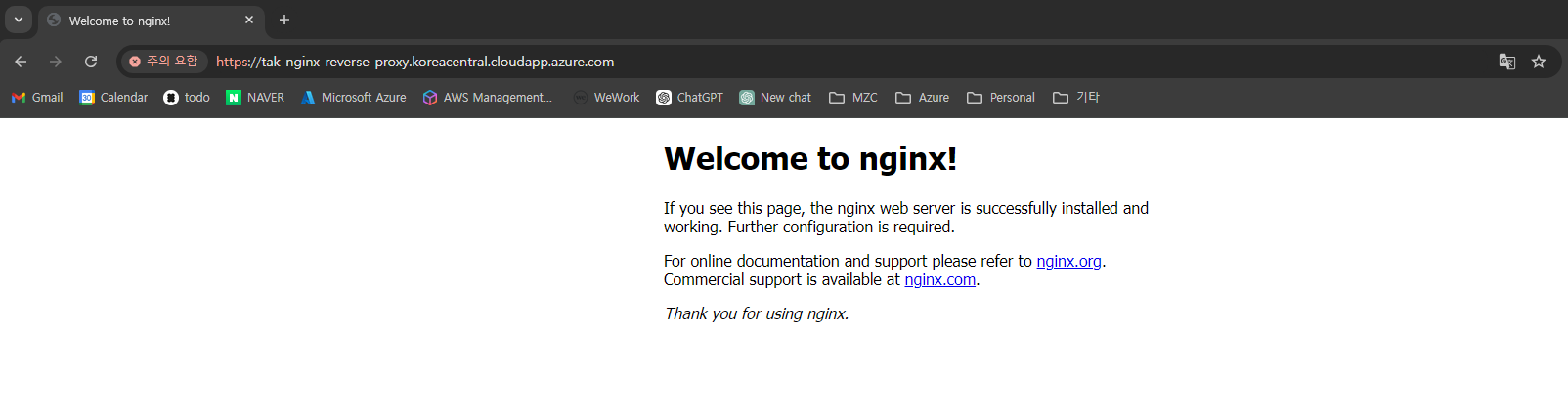
Task: Open the translate page icon
Action: click(x=1507, y=62)
